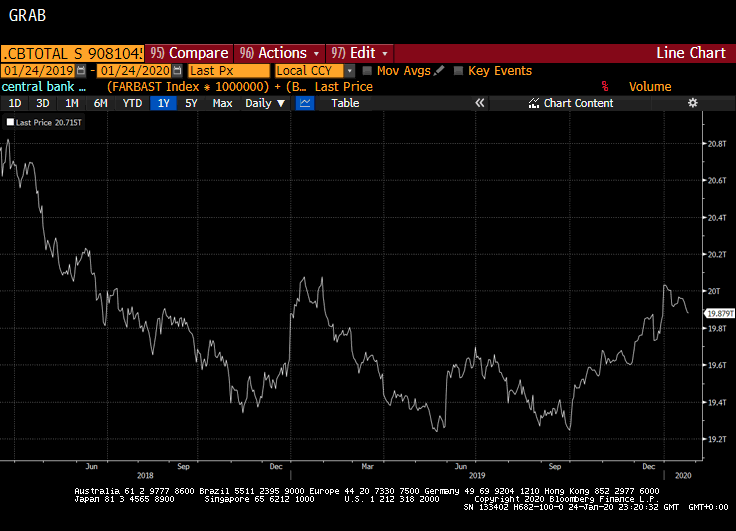Select the 5Y time range tab
This screenshot has height=531, width=736.
[x=191, y=103]
